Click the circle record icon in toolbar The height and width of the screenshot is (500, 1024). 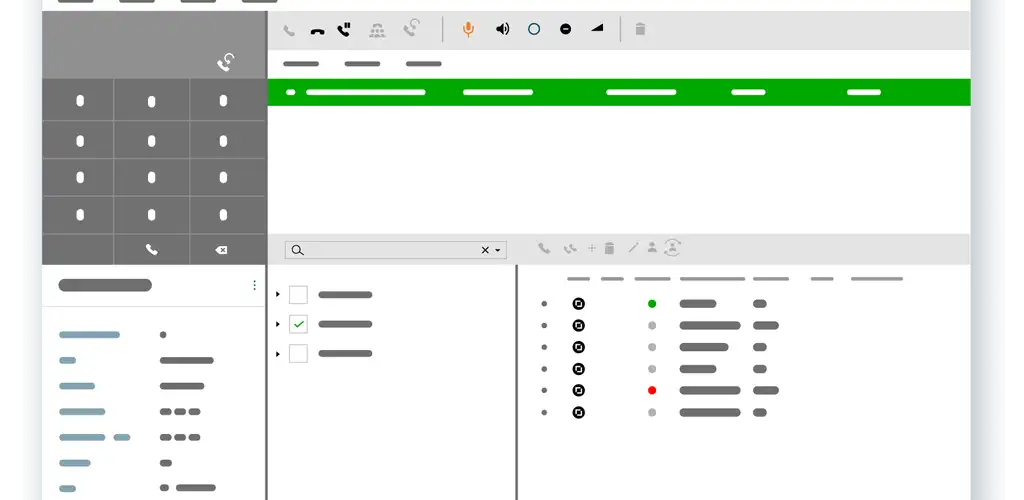point(534,30)
